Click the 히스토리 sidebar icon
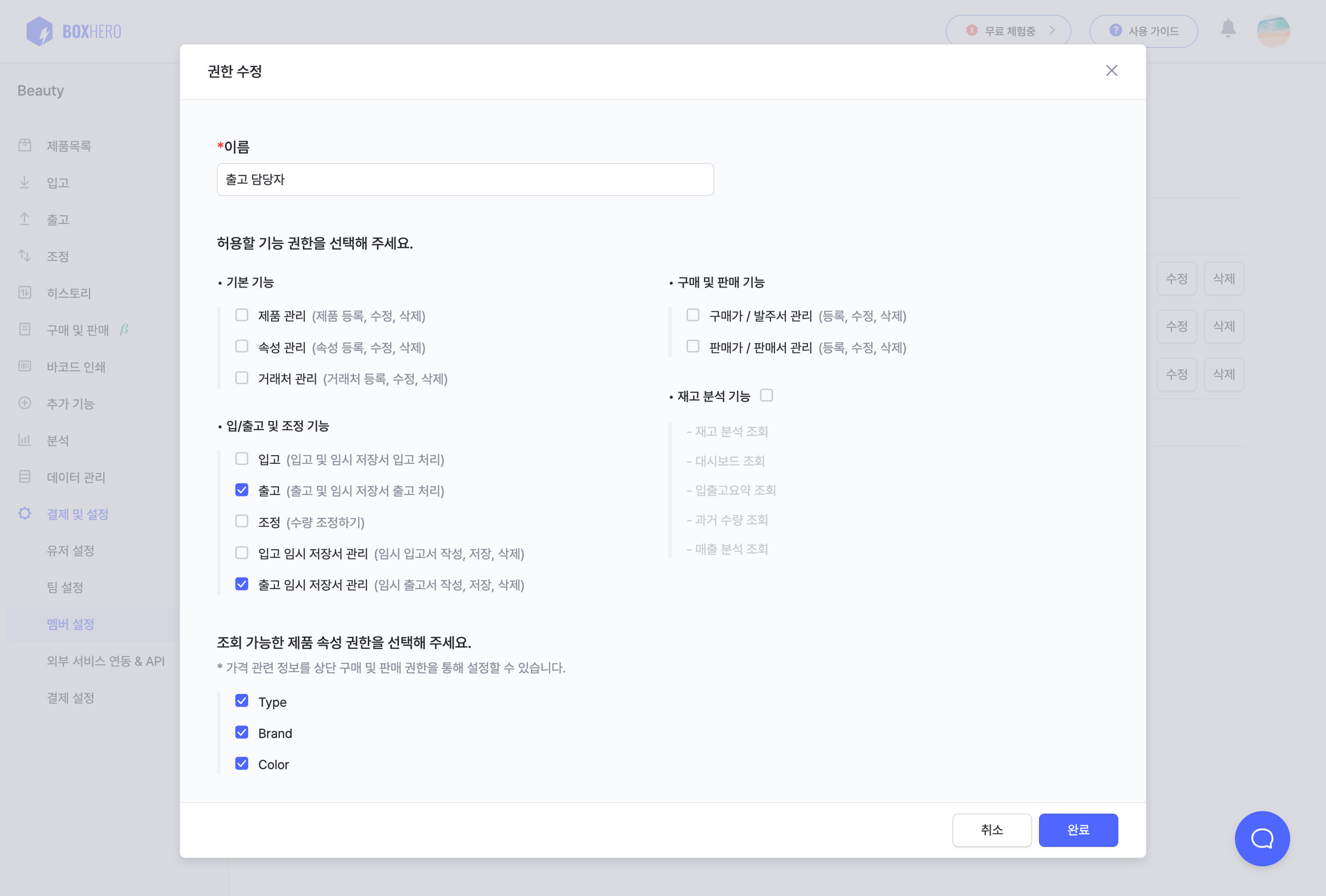Screen dimensions: 1326x896 pos(25,292)
